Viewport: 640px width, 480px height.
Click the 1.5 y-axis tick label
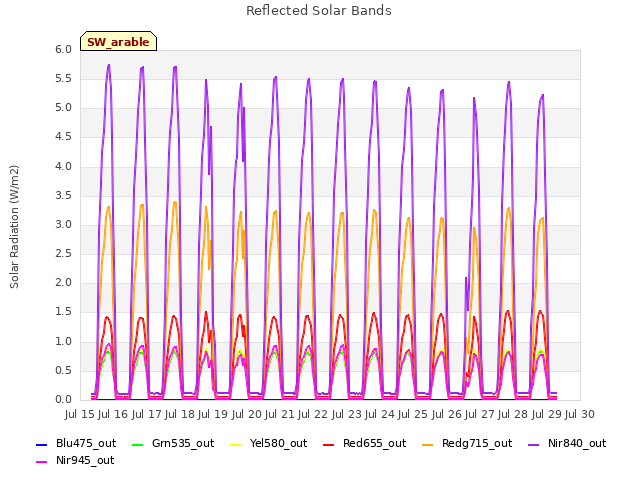[63, 312]
